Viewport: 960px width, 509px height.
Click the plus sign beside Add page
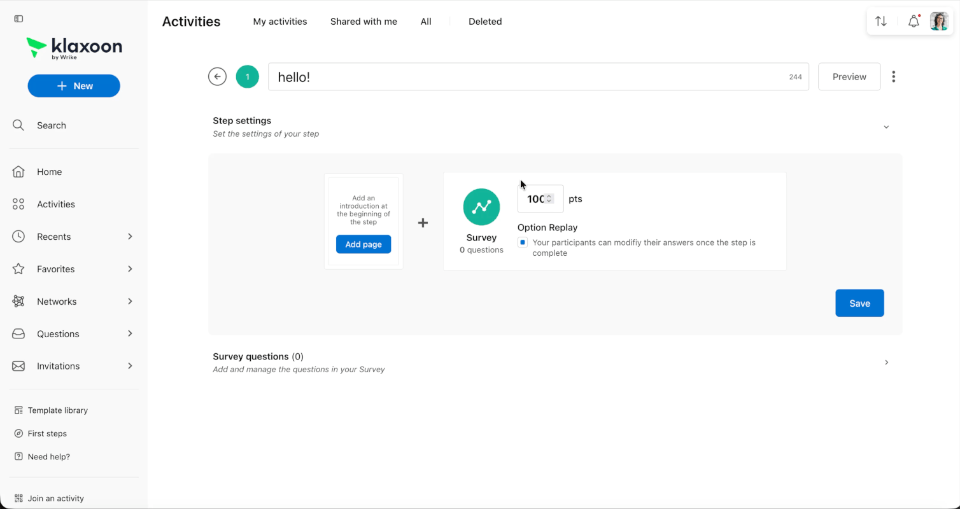tap(423, 223)
